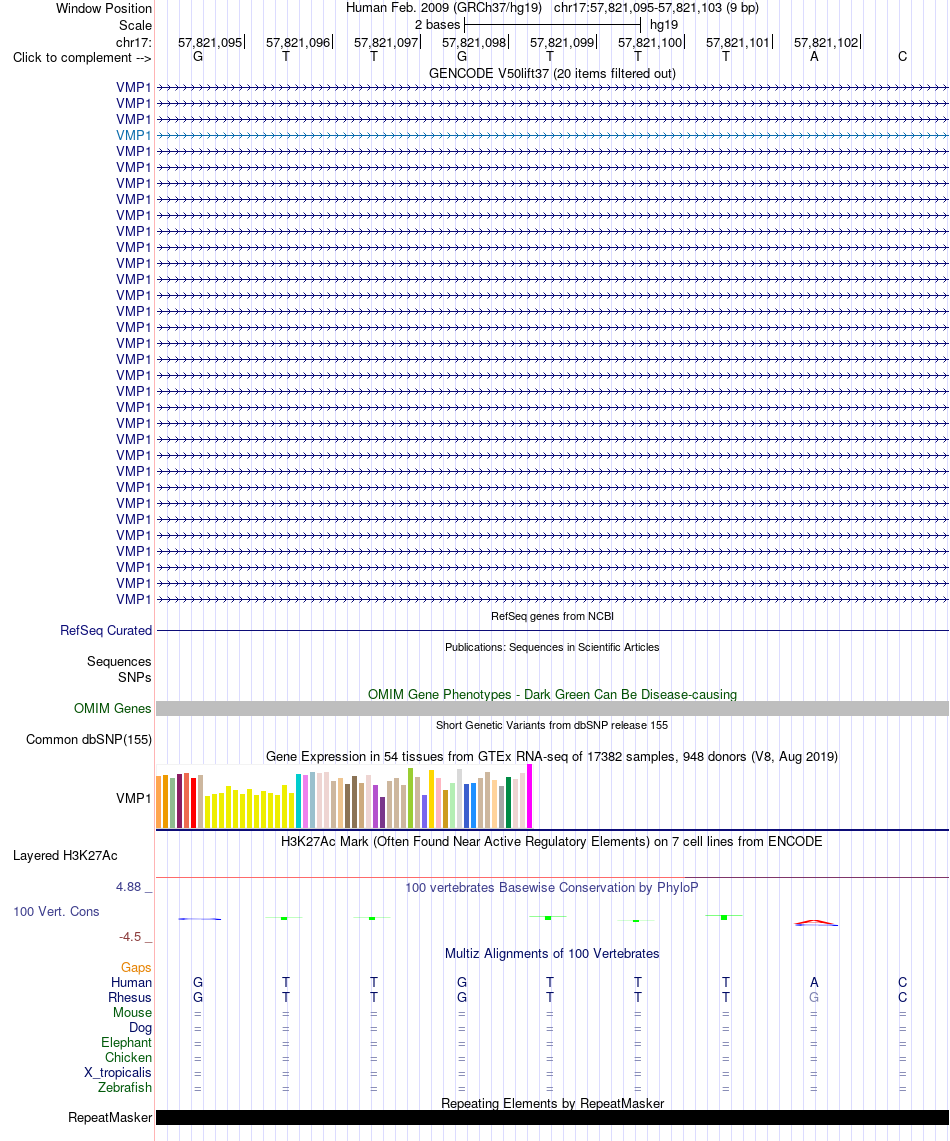This screenshot has width=950, height=1141.
Task: Click position label 57,821,095 on the ruler
Action: [209, 42]
